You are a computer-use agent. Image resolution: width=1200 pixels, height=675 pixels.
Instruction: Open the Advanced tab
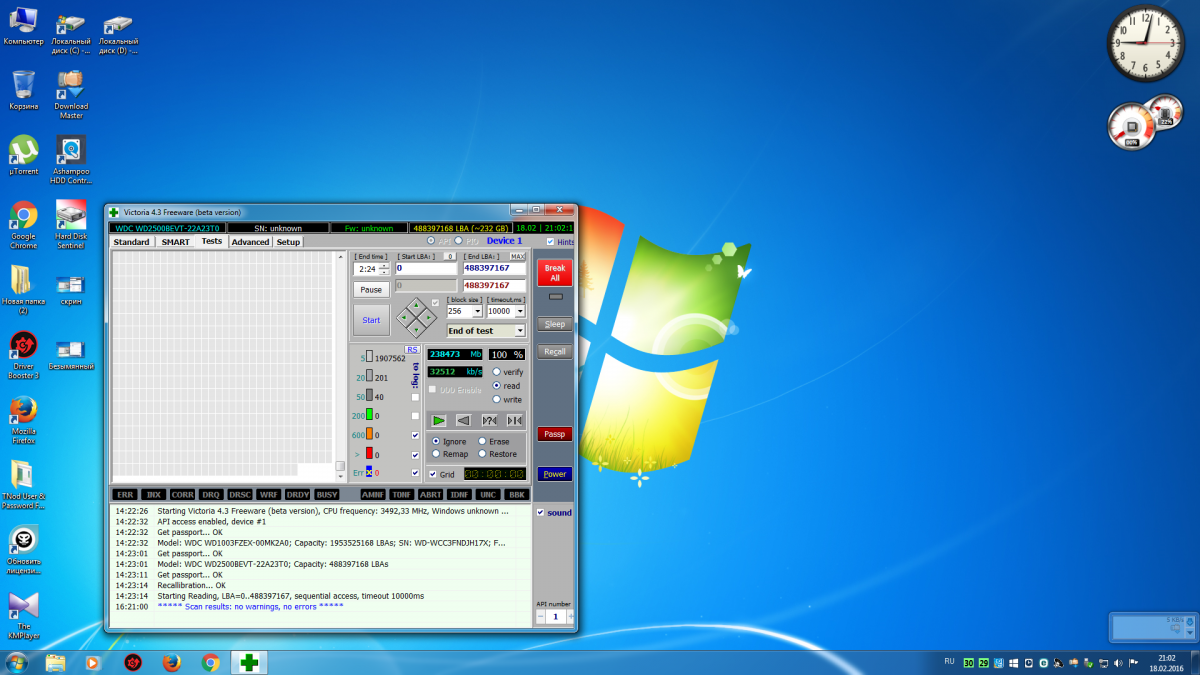click(x=250, y=242)
